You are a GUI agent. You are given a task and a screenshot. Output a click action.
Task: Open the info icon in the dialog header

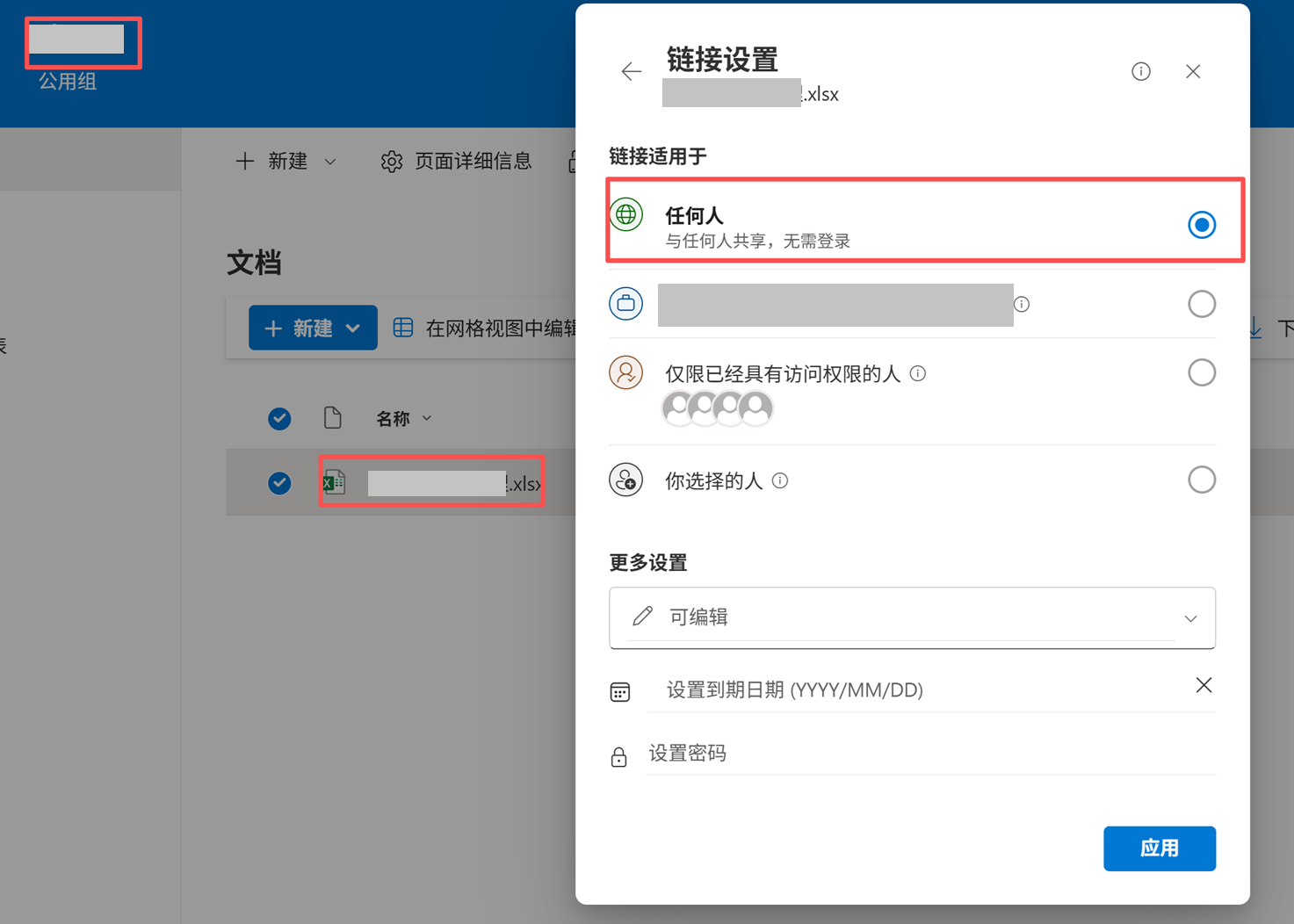pos(1140,72)
